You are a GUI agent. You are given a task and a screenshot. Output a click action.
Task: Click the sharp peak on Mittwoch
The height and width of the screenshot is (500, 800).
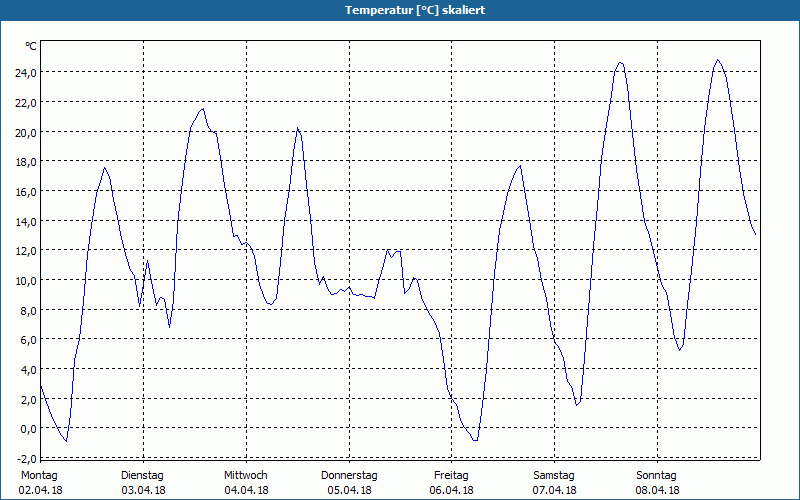point(297,128)
